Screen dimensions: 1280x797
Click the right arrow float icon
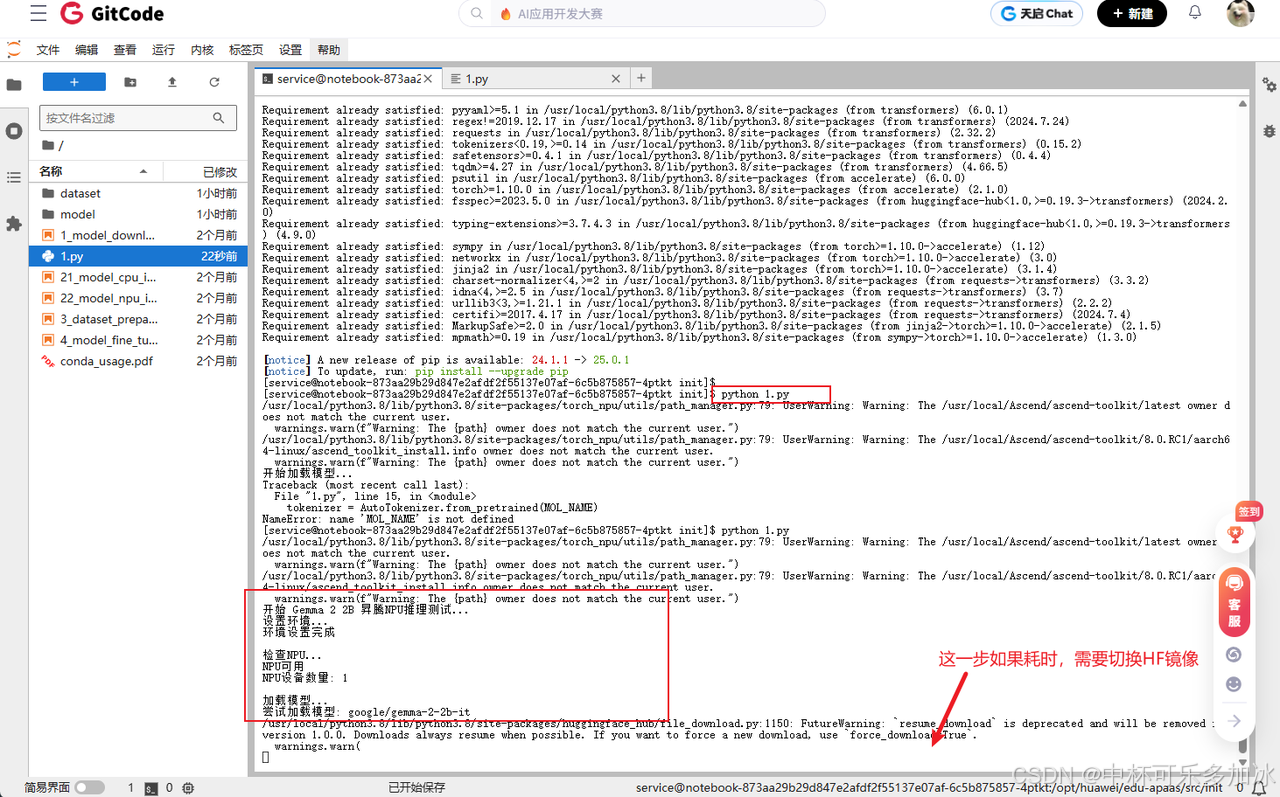pyautogui.click(x=1234, y=721)
